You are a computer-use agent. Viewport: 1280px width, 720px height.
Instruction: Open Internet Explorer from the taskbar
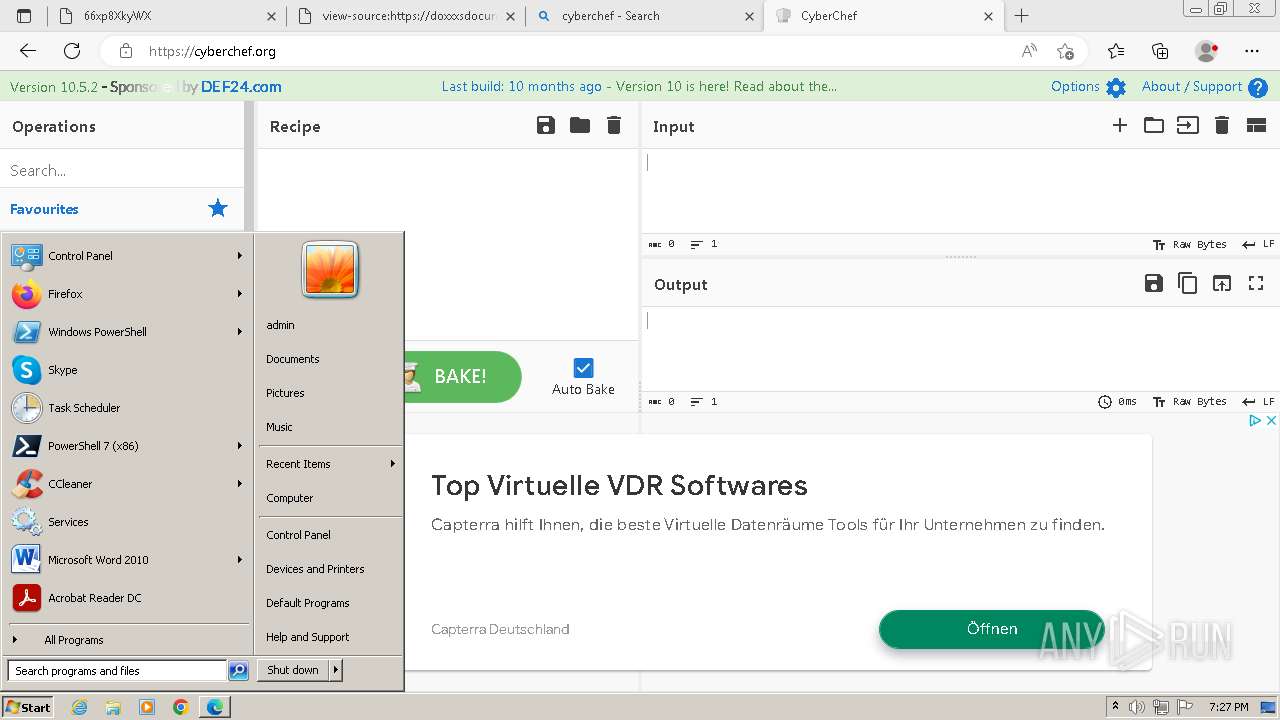80,707
